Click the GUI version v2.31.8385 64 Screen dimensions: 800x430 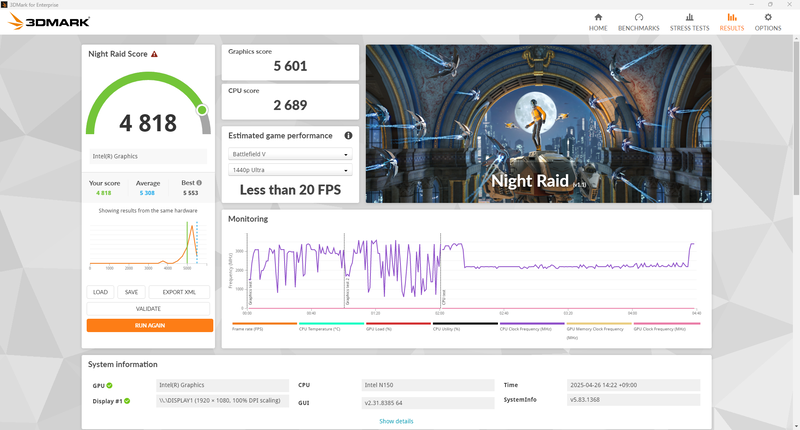pos(428,403)
